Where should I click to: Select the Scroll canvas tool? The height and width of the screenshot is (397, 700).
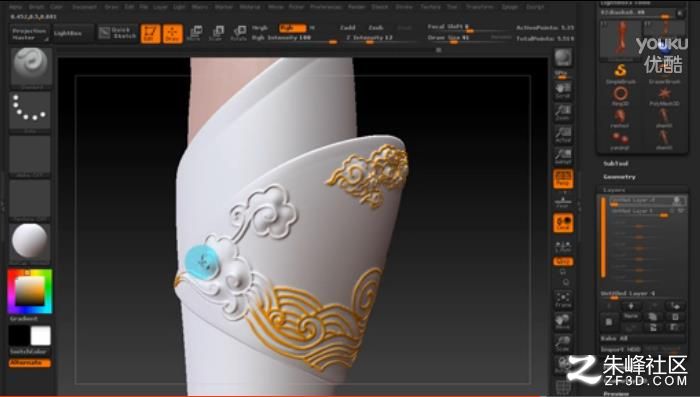pyautogui.click(x=563, y=90)
